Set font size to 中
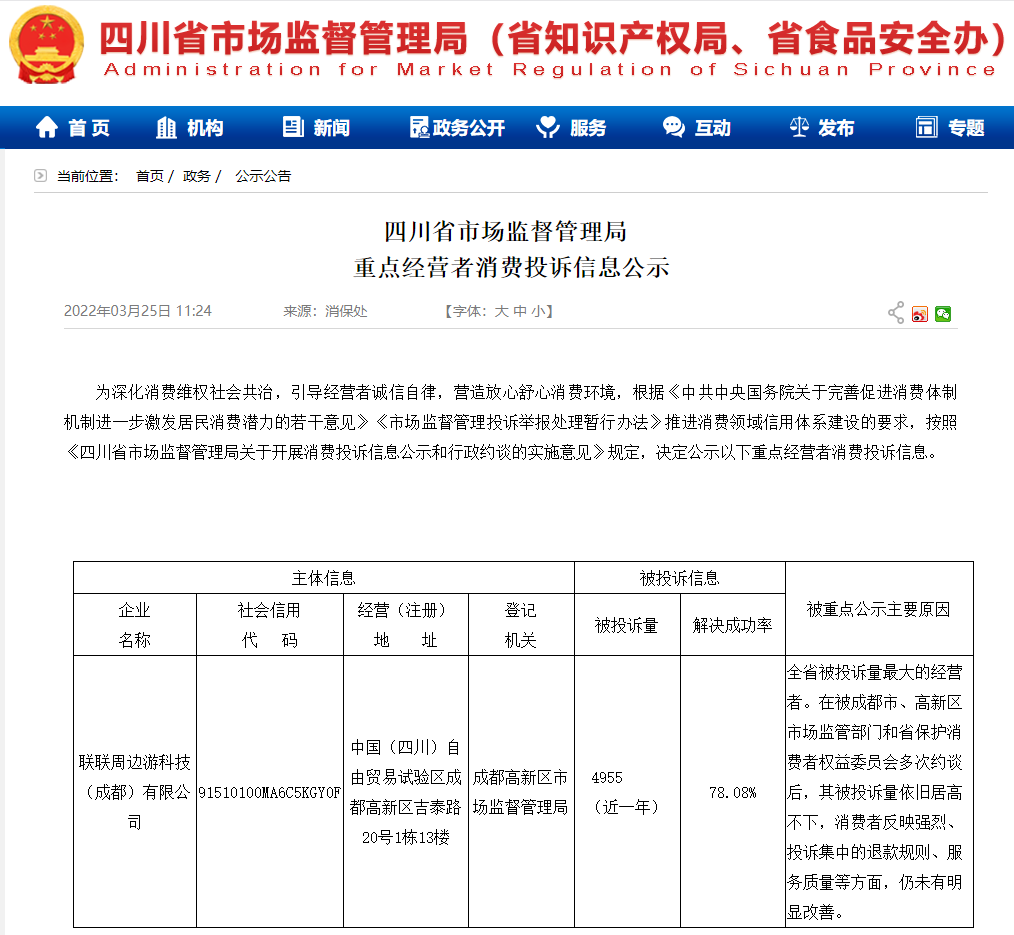Viewport: 1014px width, 935px height. (x=519, y=312)
